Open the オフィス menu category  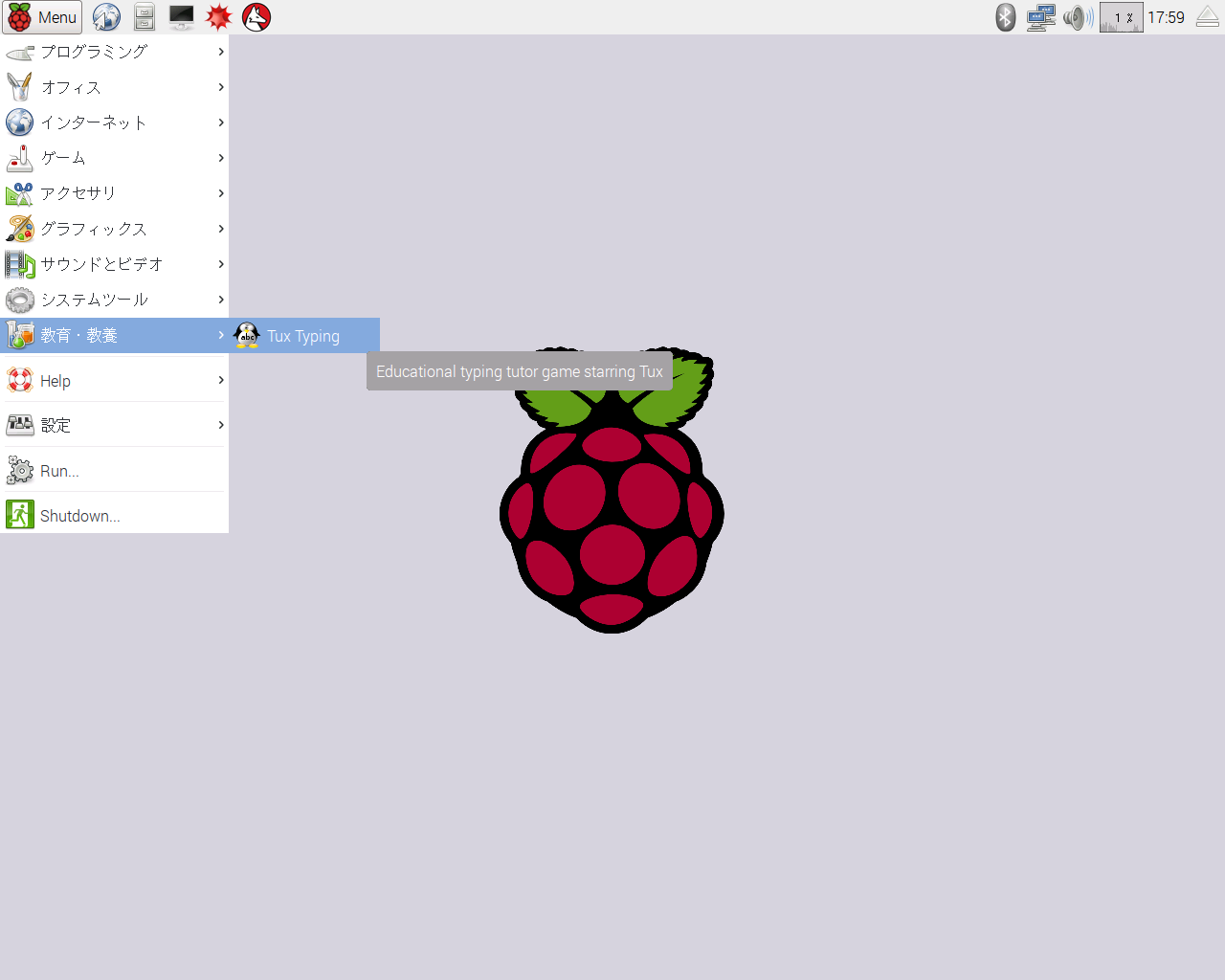pyautogui.click(x=115, y=87)
